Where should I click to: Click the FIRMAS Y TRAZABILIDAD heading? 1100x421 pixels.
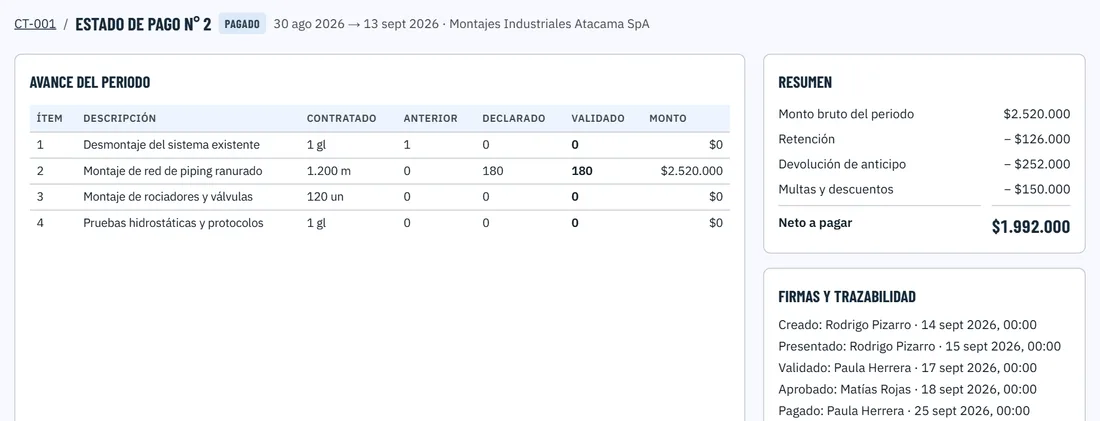pos(847,297)
